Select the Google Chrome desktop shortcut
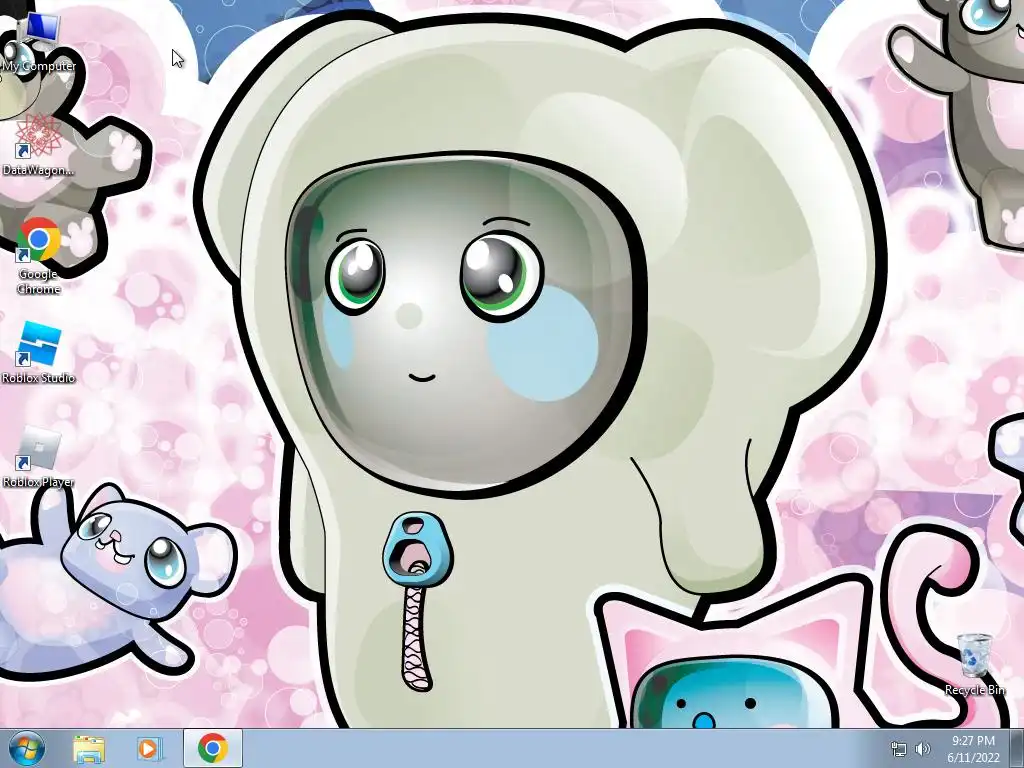 [x=39, y=256]
